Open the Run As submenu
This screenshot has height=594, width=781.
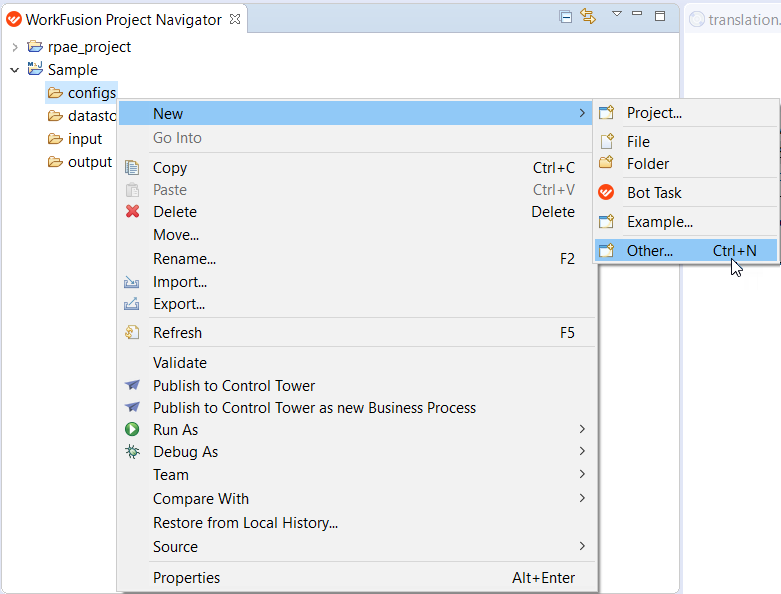click(x=355, y=429)
